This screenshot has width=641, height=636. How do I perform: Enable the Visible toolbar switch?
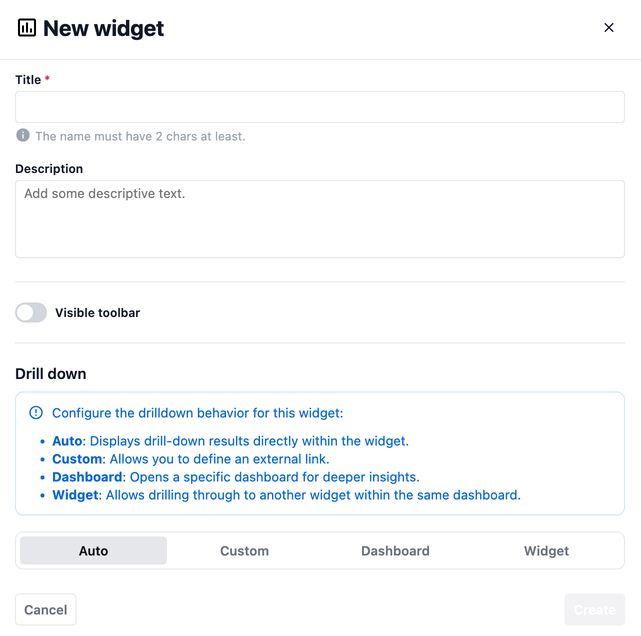31,313
